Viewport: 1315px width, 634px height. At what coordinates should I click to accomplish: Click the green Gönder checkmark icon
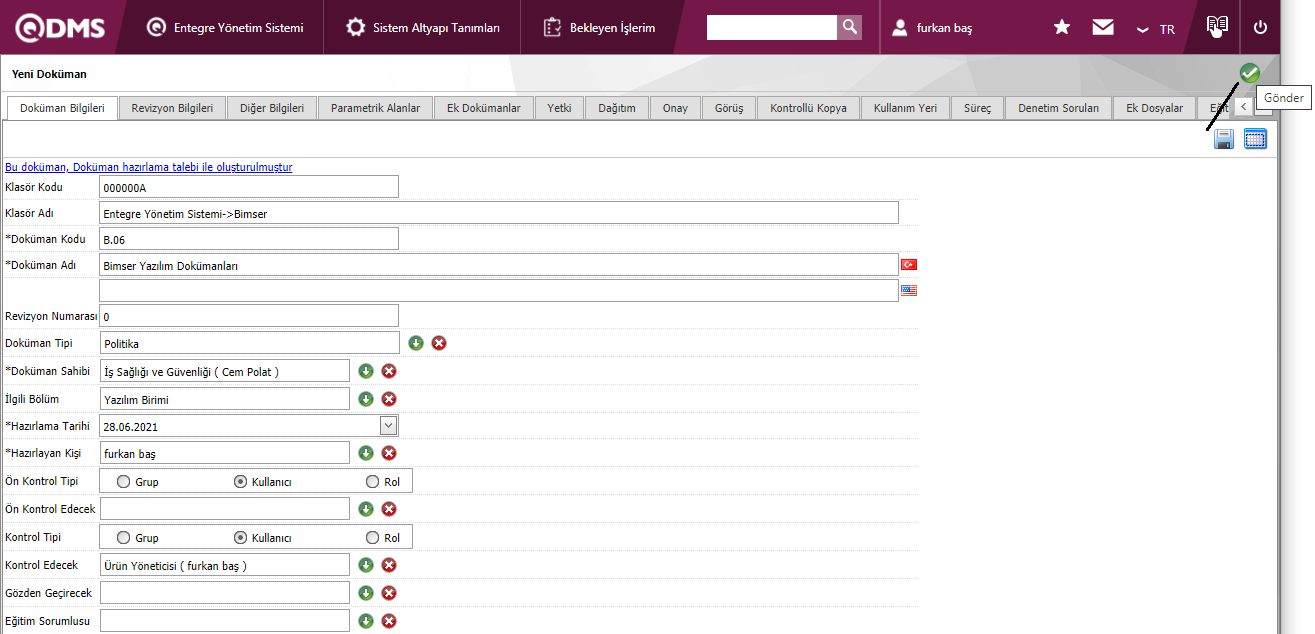pos(1249,73)
